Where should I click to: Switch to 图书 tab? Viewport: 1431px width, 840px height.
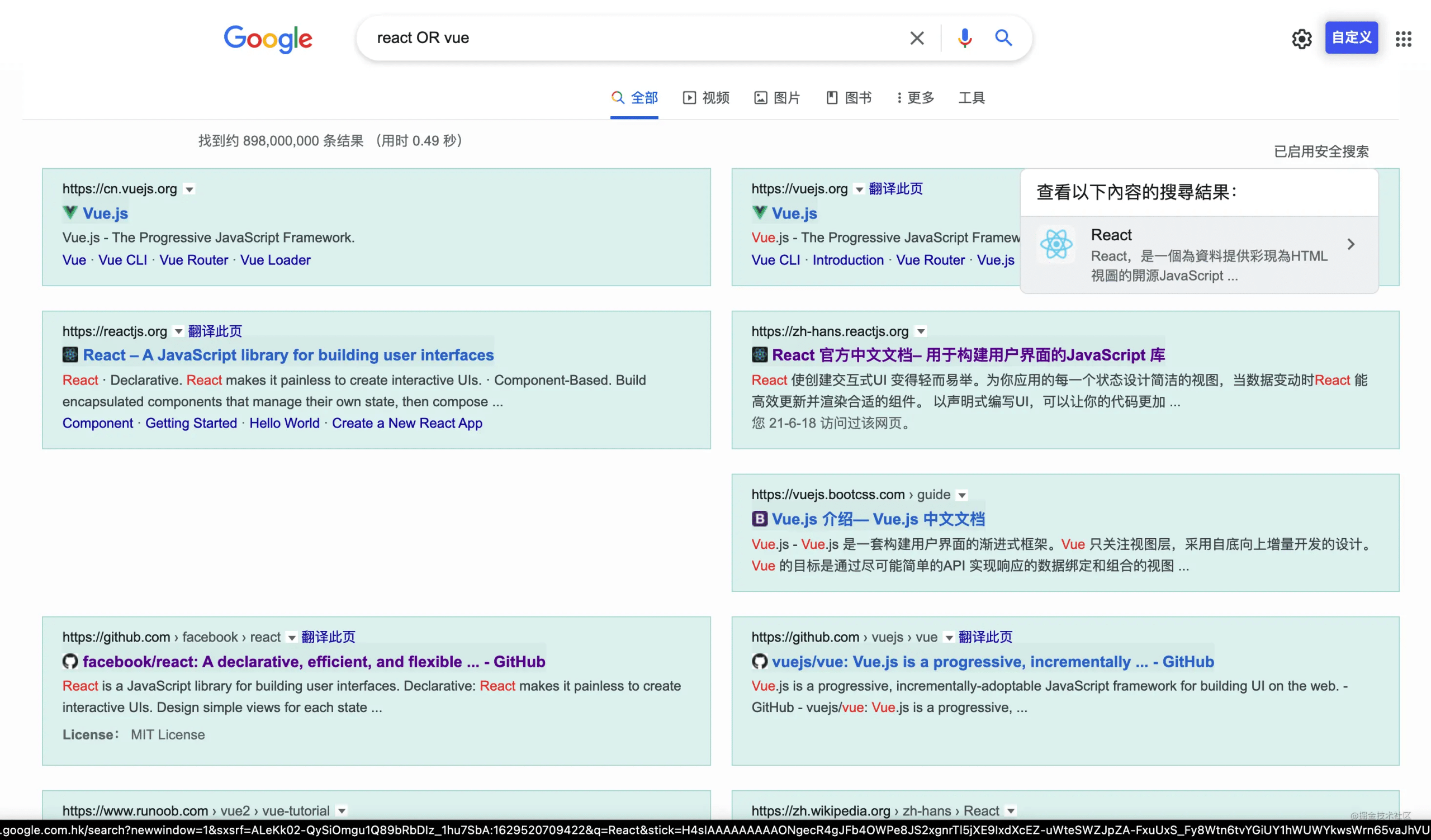tap(849, 98)
